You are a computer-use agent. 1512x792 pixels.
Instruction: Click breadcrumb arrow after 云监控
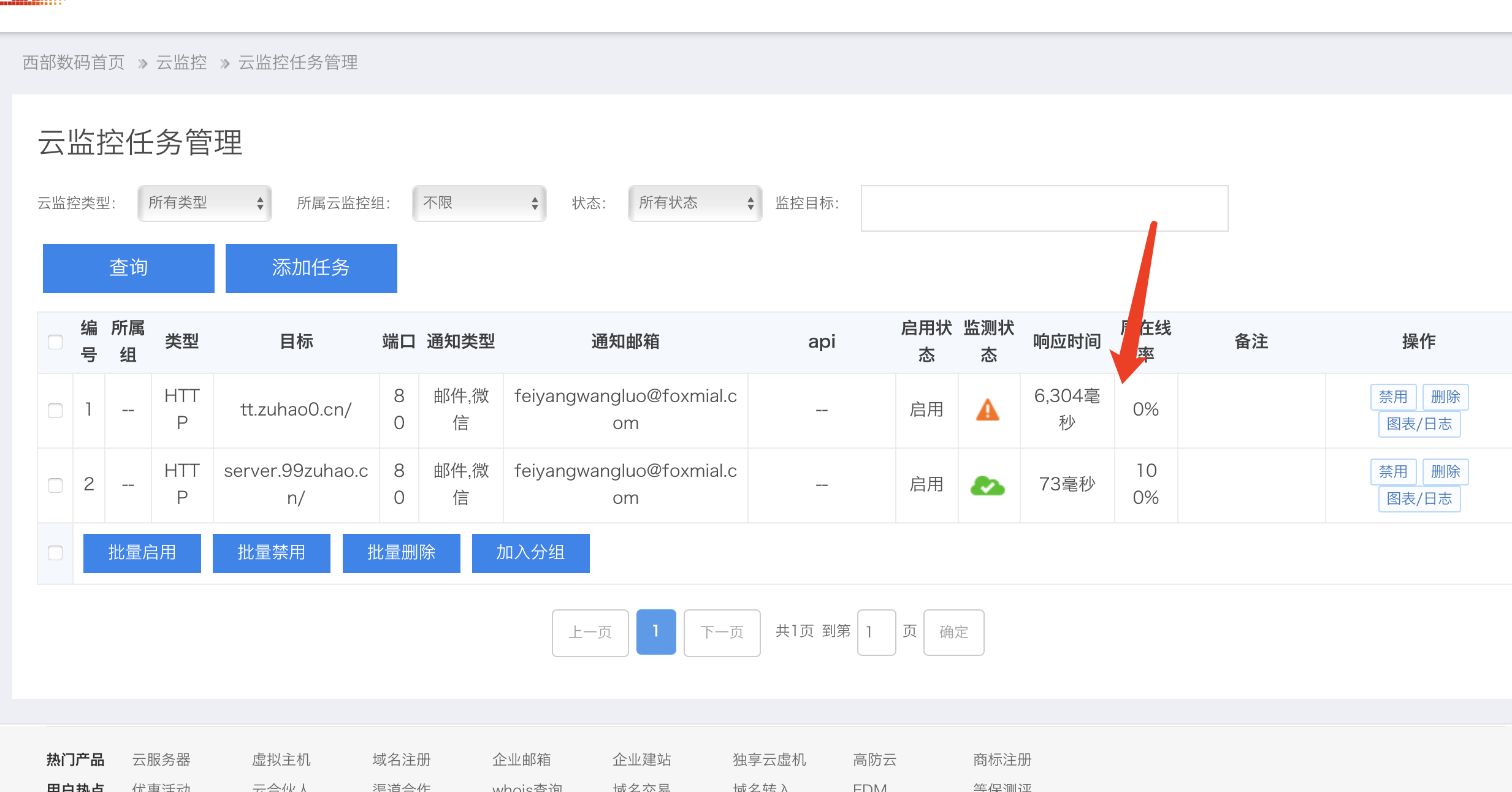click(224, 63)
